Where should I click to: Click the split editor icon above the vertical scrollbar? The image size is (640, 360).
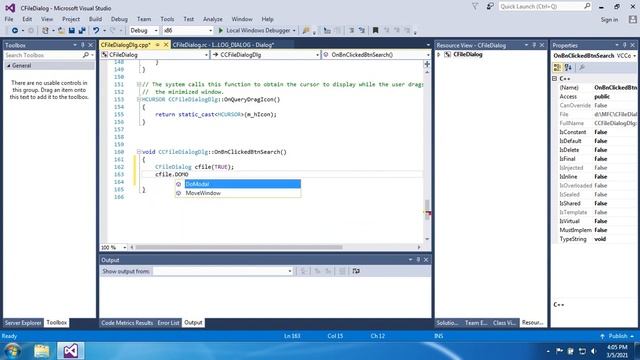coord(427,64)
